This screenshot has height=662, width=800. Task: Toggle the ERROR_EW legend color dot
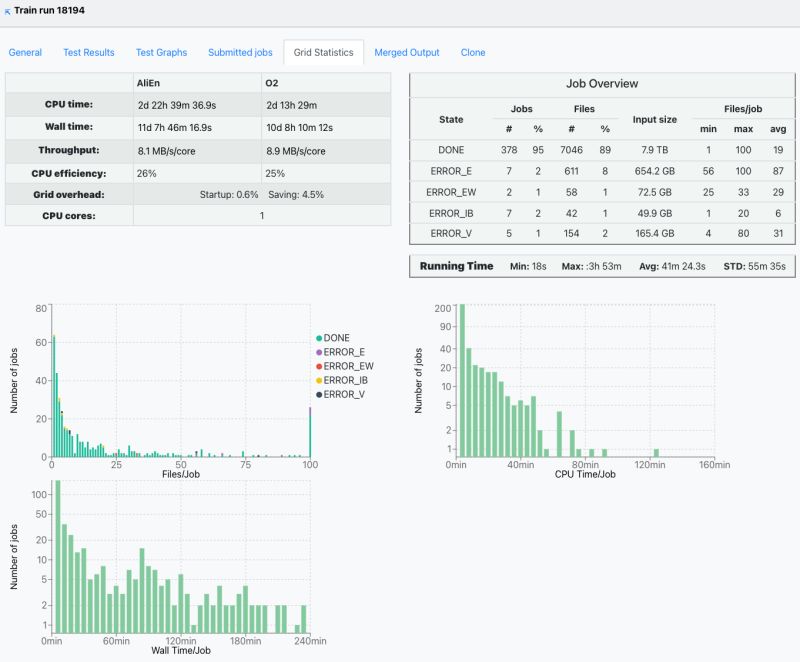(319, 366)
